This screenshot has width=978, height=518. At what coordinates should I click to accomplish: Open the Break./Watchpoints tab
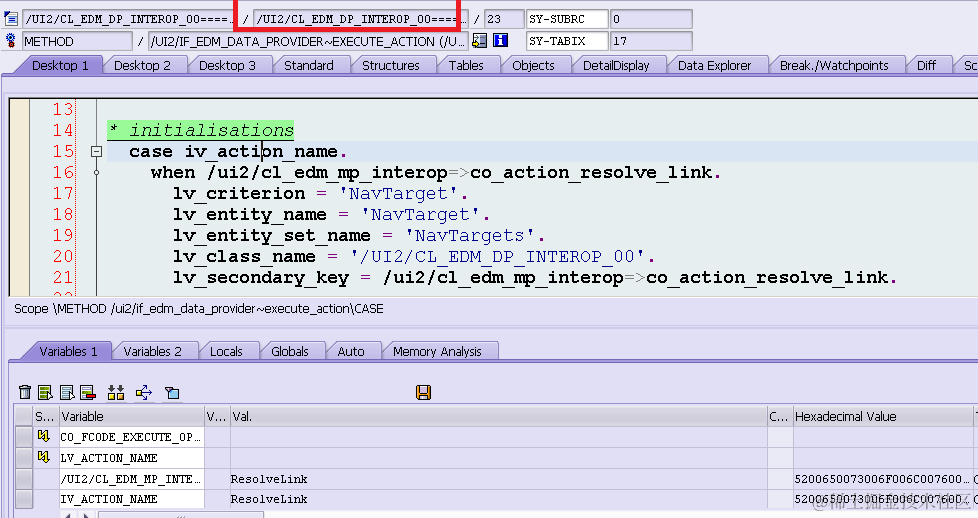pos(834,66)
